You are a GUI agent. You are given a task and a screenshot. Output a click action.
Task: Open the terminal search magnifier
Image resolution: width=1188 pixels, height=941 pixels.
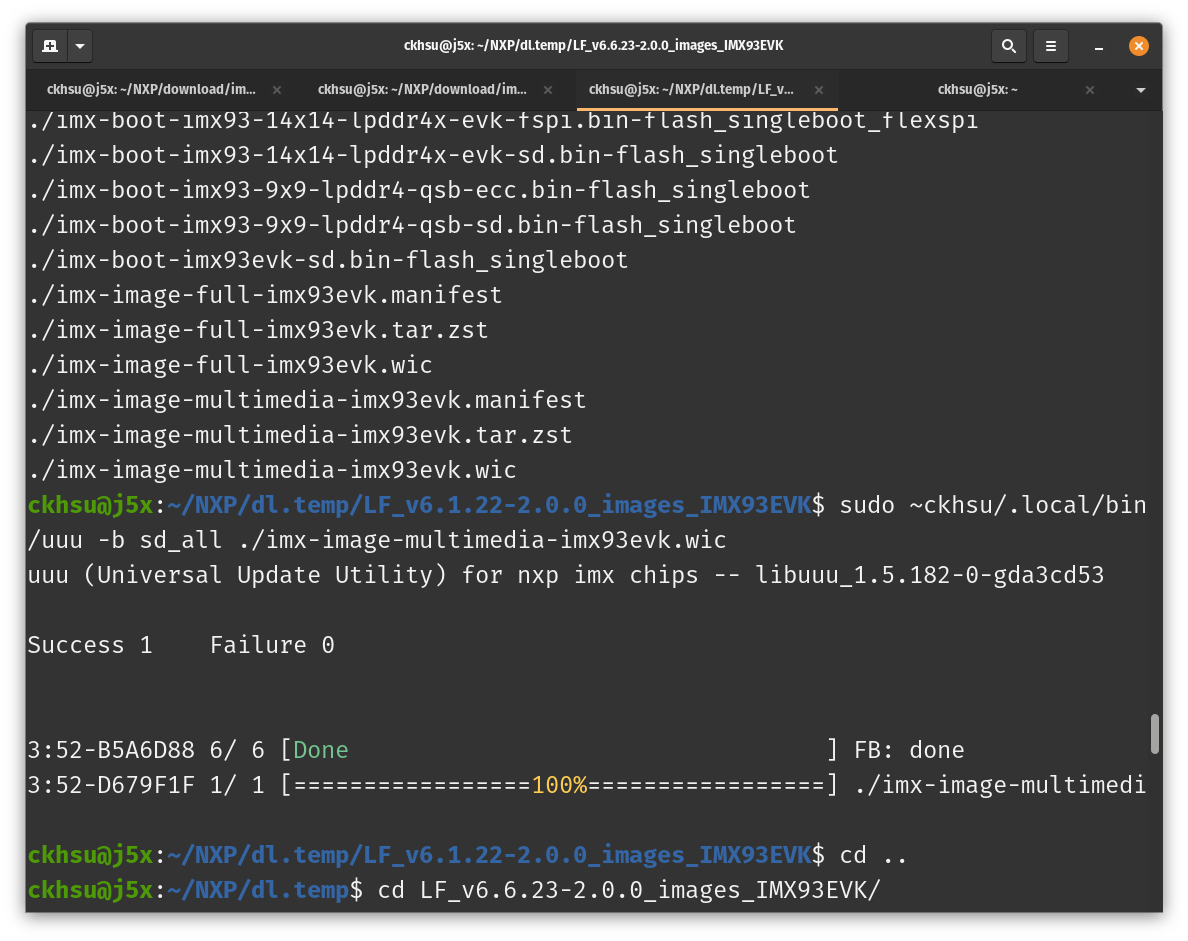click(x=1009, y=46)
